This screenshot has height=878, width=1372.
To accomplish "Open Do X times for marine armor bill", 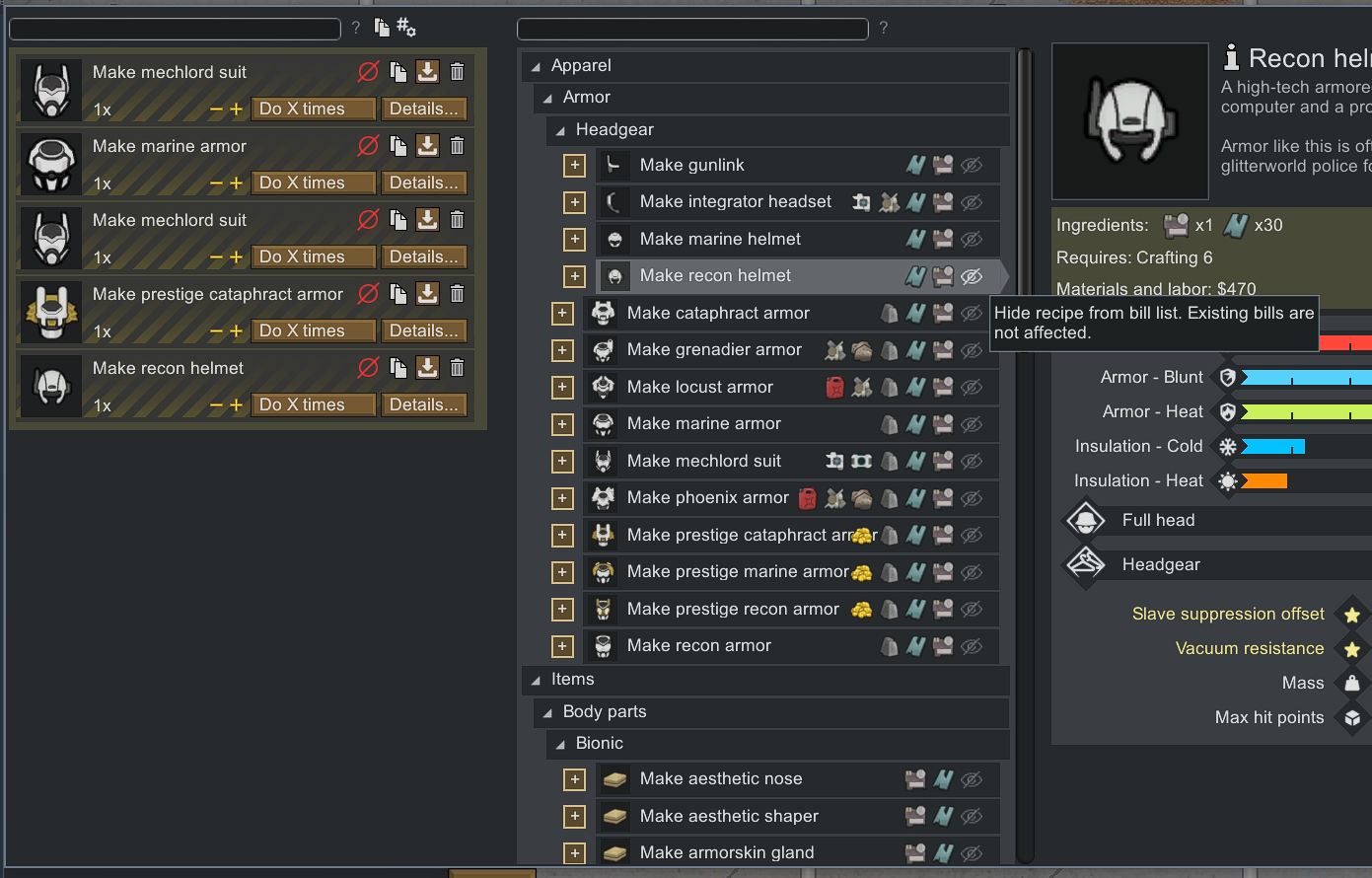I will coord(314,183).
